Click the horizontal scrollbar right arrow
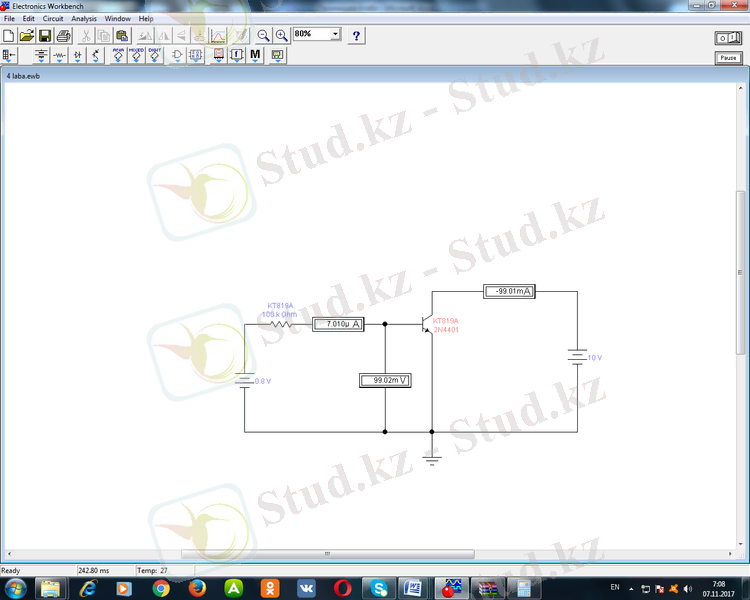 pos(730,554)
